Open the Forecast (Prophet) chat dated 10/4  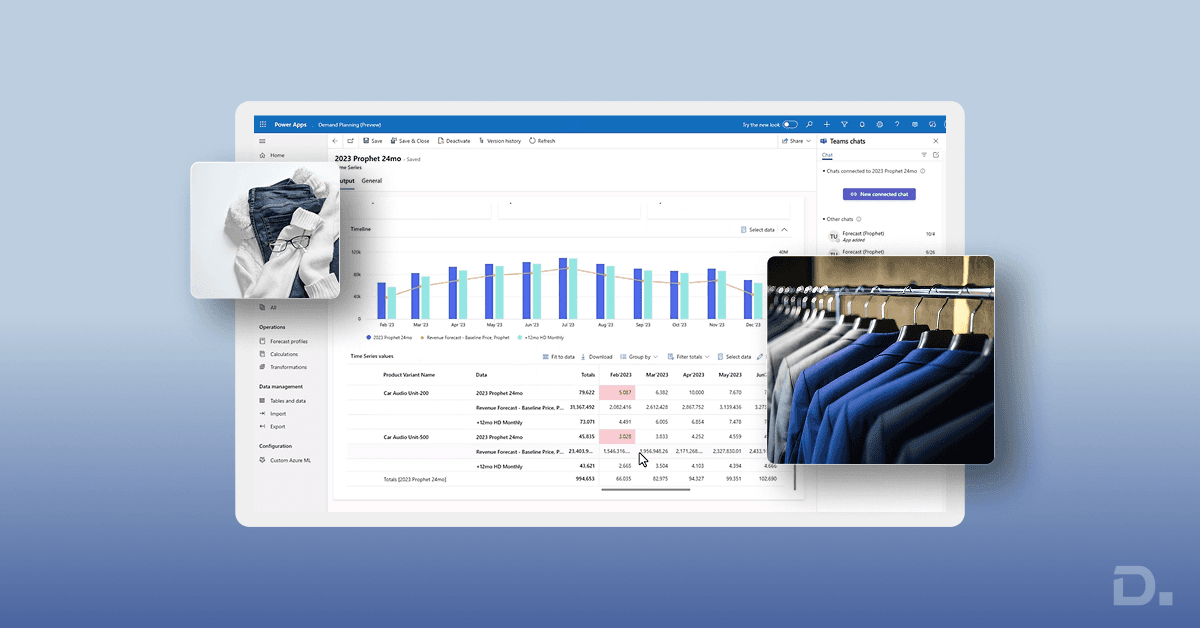[883, 236]
